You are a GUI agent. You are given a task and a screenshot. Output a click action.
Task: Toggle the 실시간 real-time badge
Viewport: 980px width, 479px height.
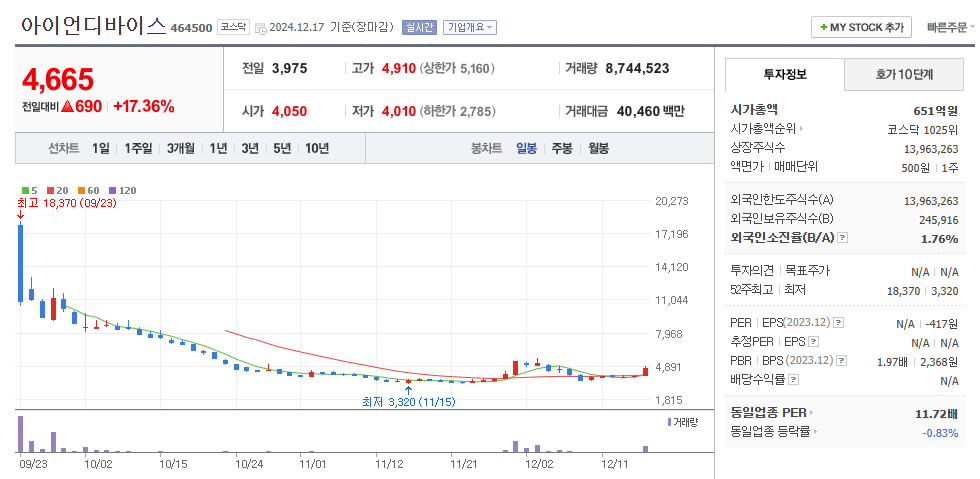coord(420,28)
